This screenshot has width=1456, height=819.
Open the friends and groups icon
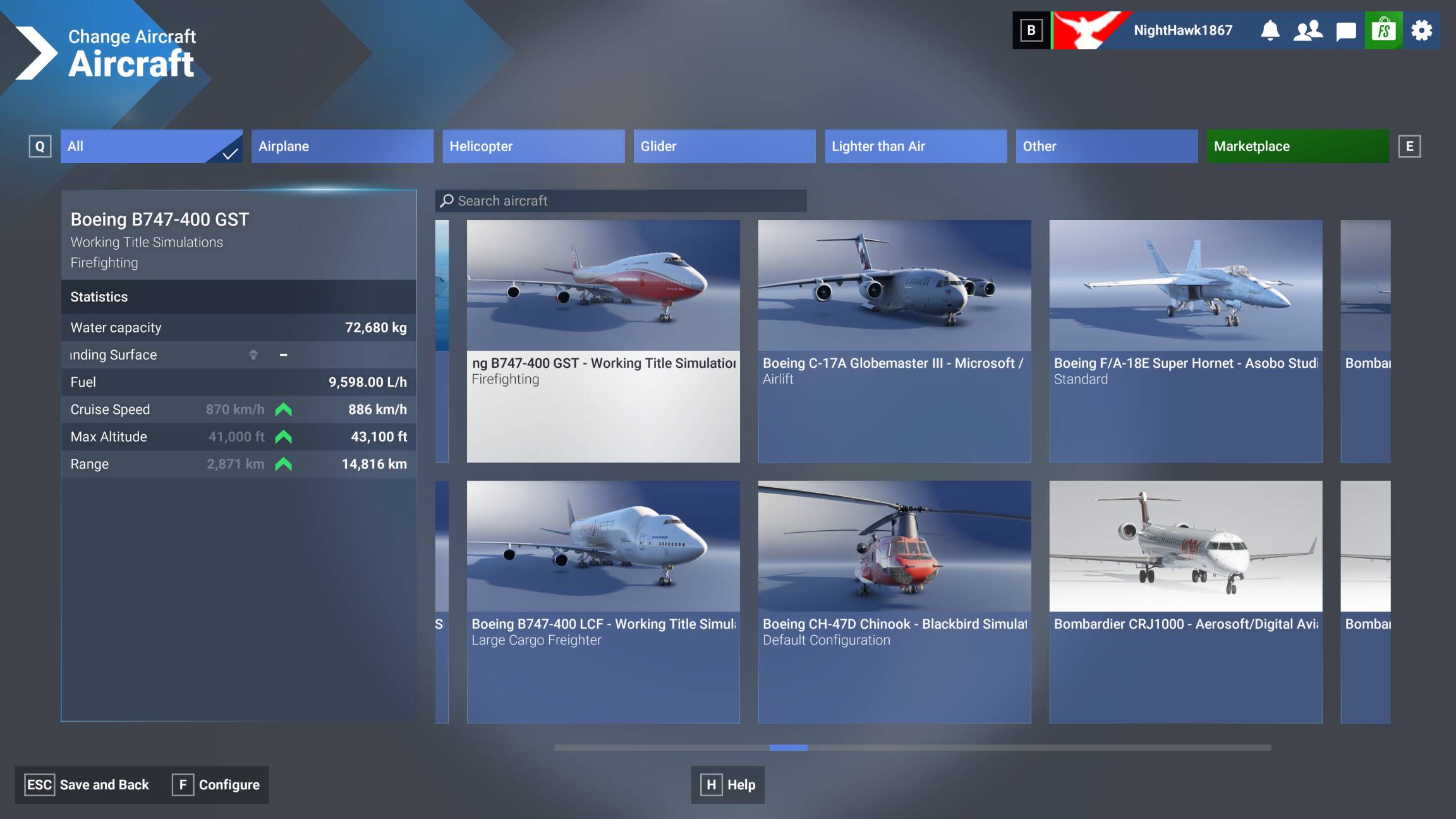[1307, 30]
